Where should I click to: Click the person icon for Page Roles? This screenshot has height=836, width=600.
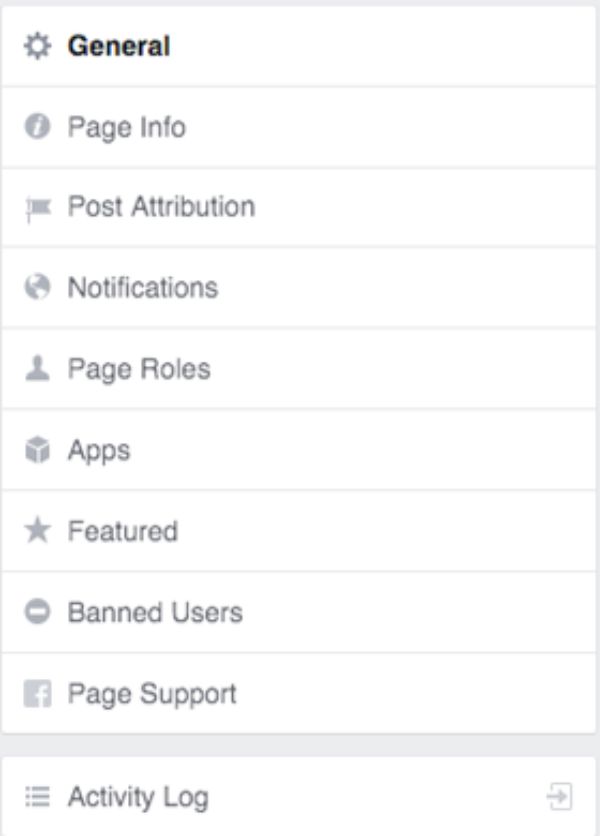tap(37, 369)
